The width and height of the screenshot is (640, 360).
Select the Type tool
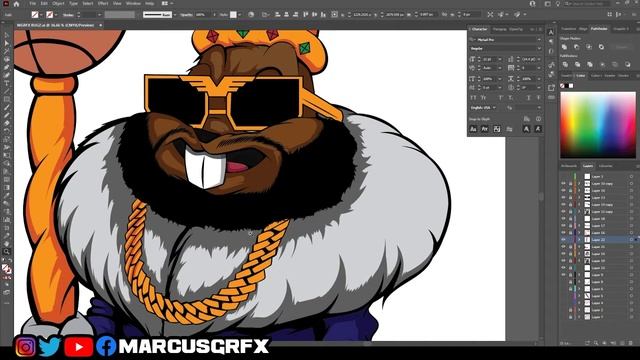[x=7, y=83]
